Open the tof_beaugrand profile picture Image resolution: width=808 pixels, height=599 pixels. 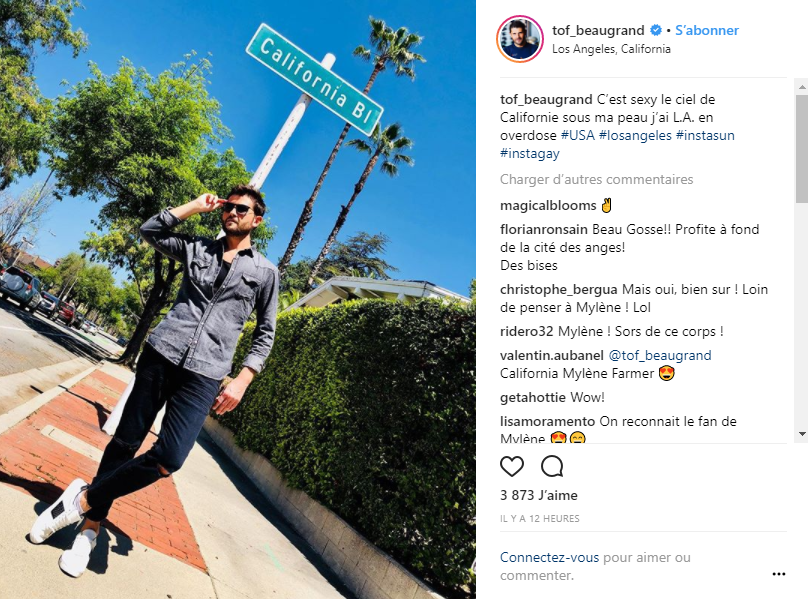519,39
